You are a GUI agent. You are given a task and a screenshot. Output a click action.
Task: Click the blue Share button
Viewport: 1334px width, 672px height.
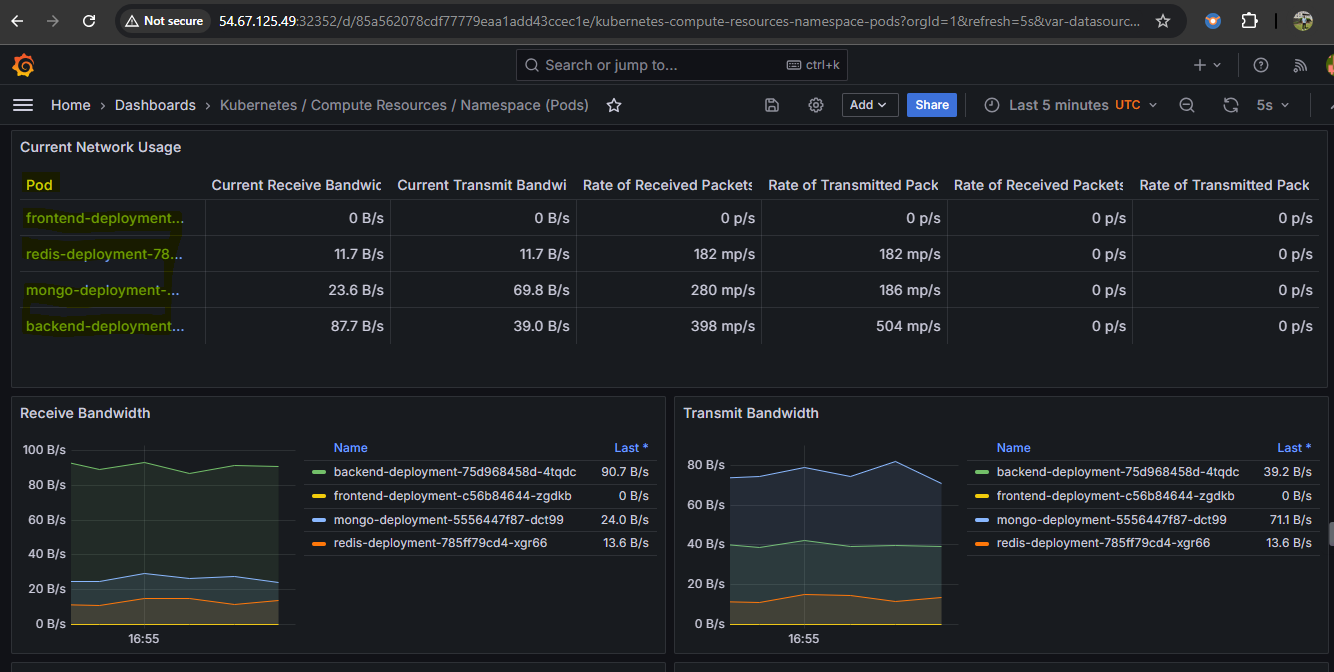(x=932, y=105)
